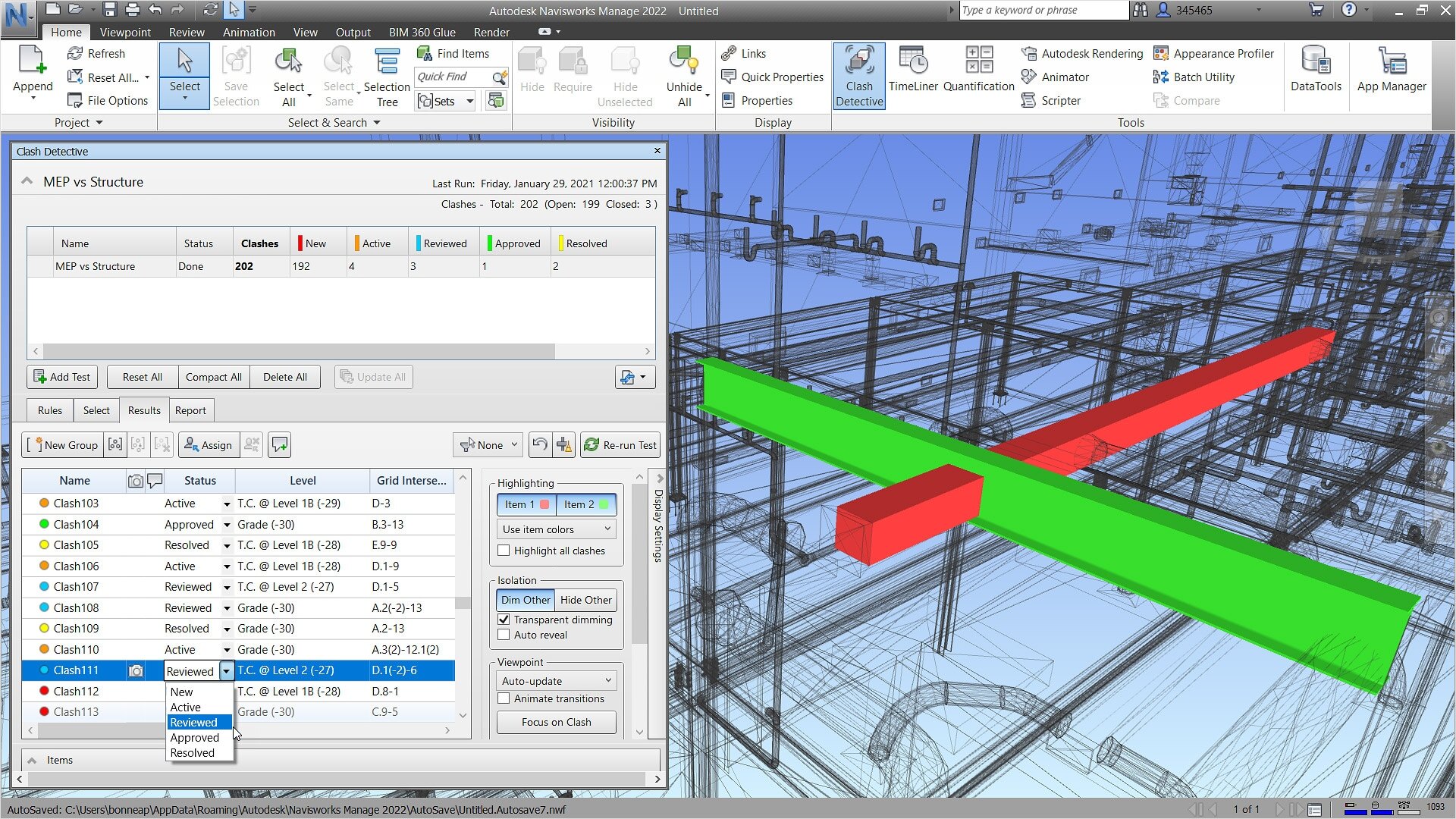Switch to the Report tab
Screen dimensions: 1456x819
pos(190,410)
